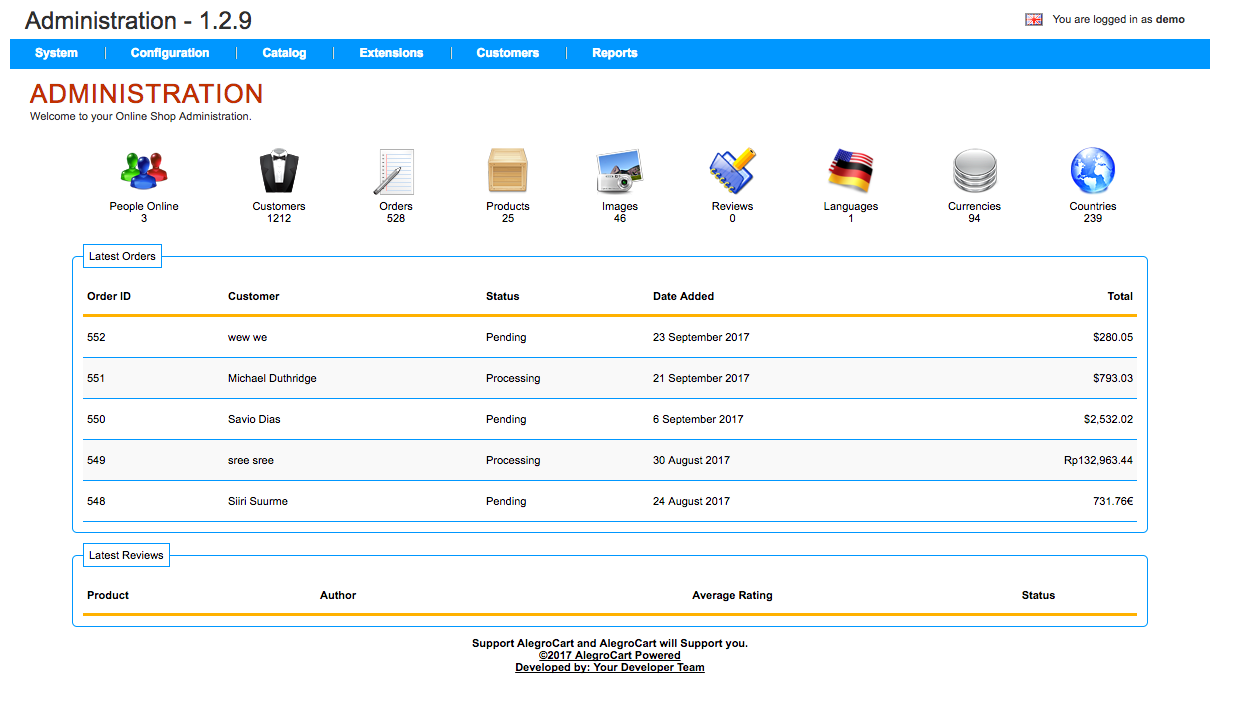Open the Countries globe icon

click(x=1092, y=171)
